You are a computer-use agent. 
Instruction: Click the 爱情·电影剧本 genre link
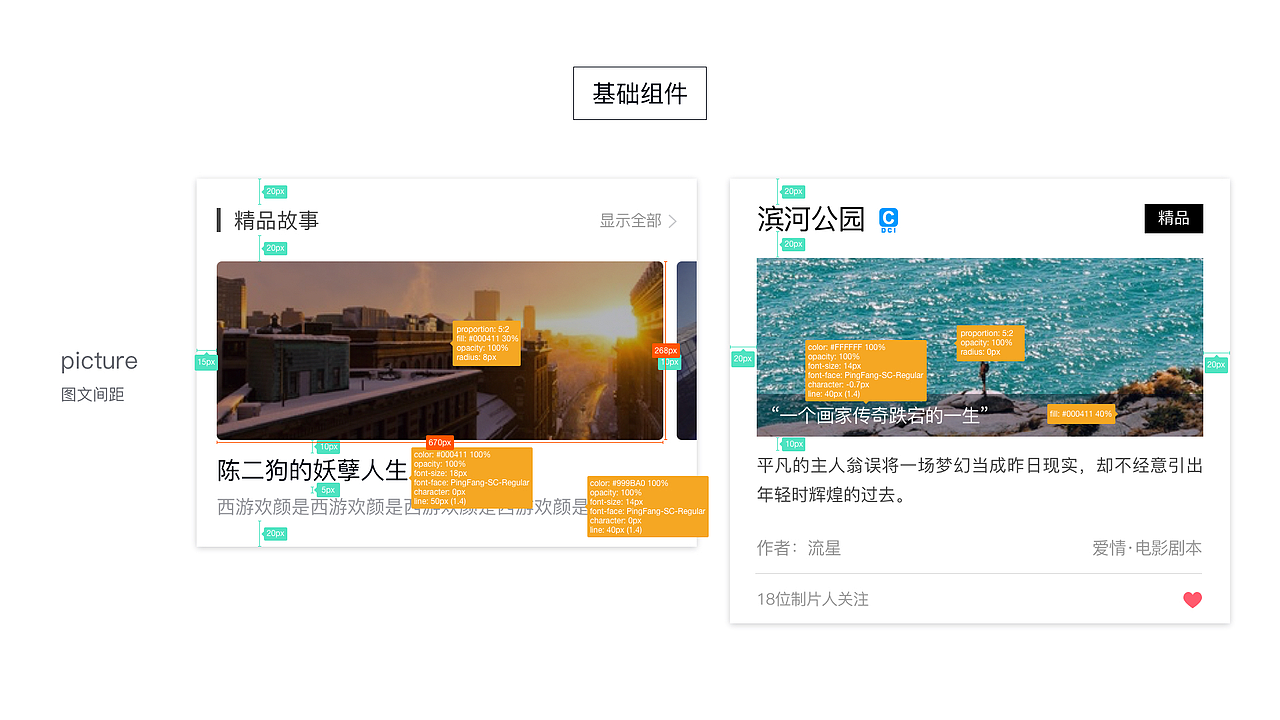(1147, 548)
